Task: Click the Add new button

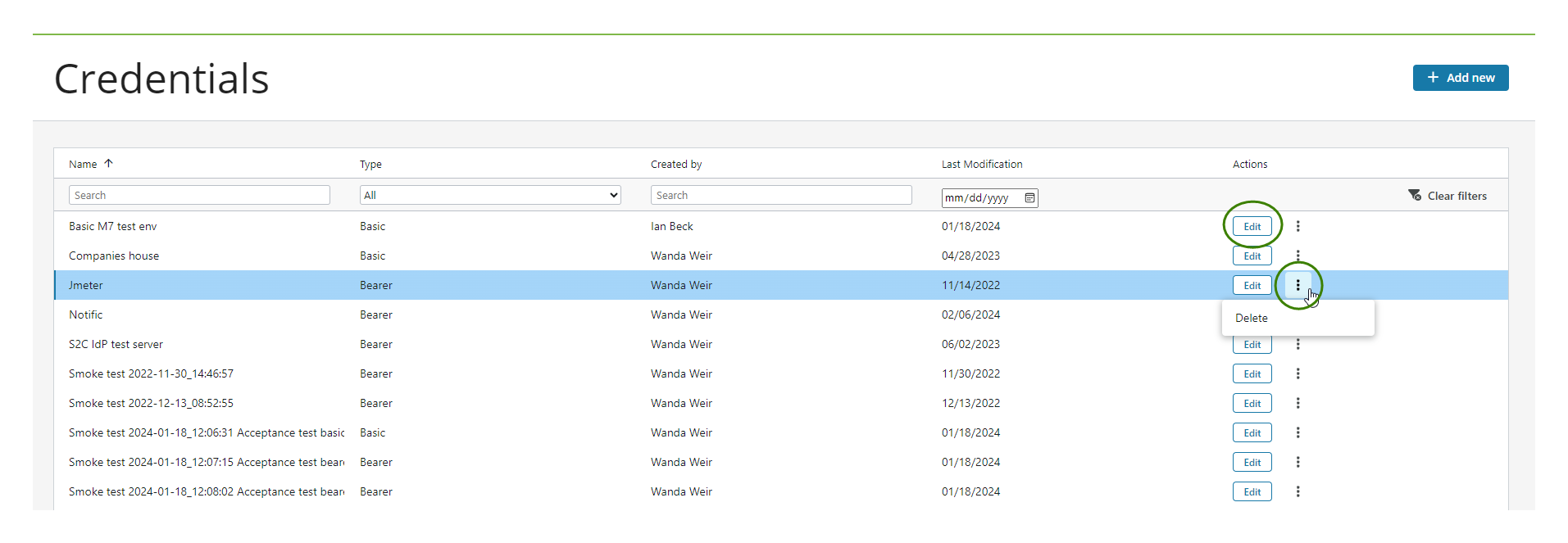Action: coord(1460,78)
